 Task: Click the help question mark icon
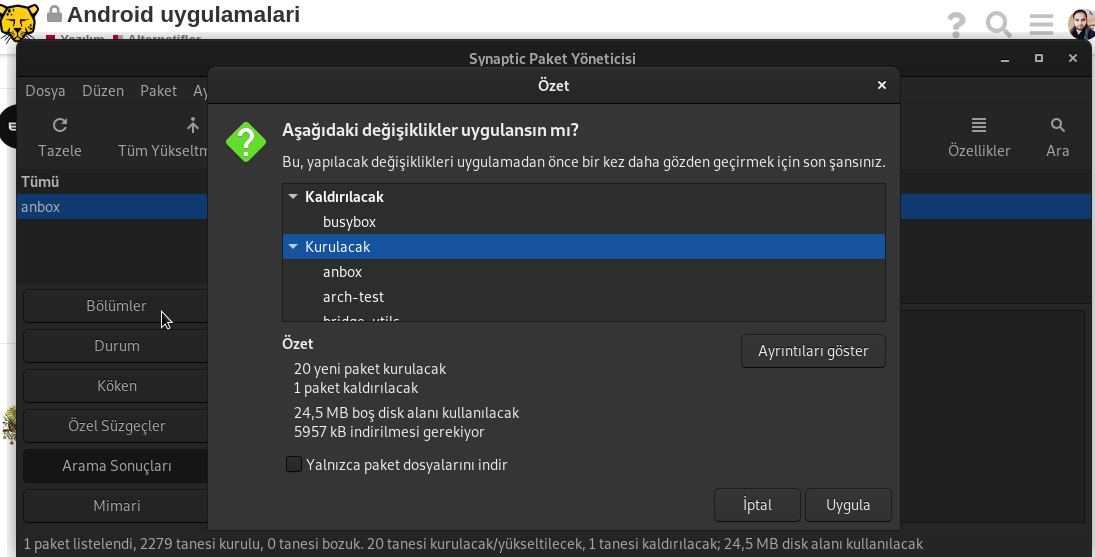pyautogui.click(x=956, y=24)
